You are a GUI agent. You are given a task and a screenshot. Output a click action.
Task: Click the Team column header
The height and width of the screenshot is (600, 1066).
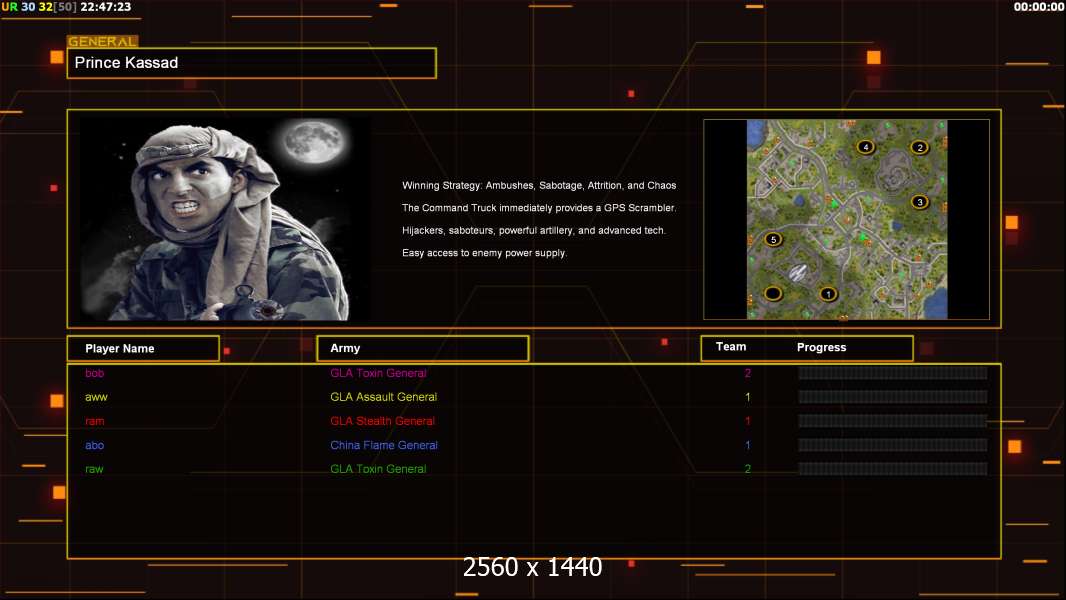(x=731, y=347)
